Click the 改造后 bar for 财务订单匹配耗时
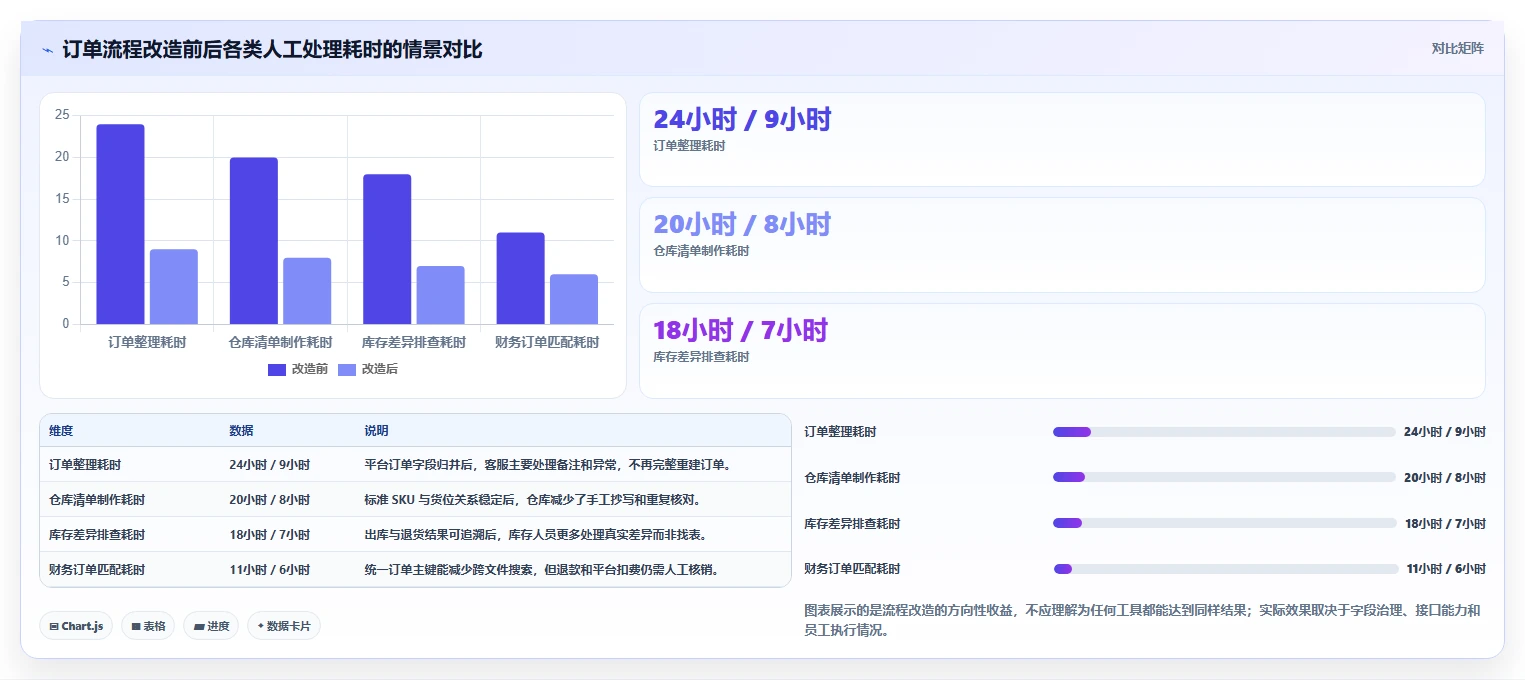Viewport: 1525px width, 680px height. click(x=574, y=299)
